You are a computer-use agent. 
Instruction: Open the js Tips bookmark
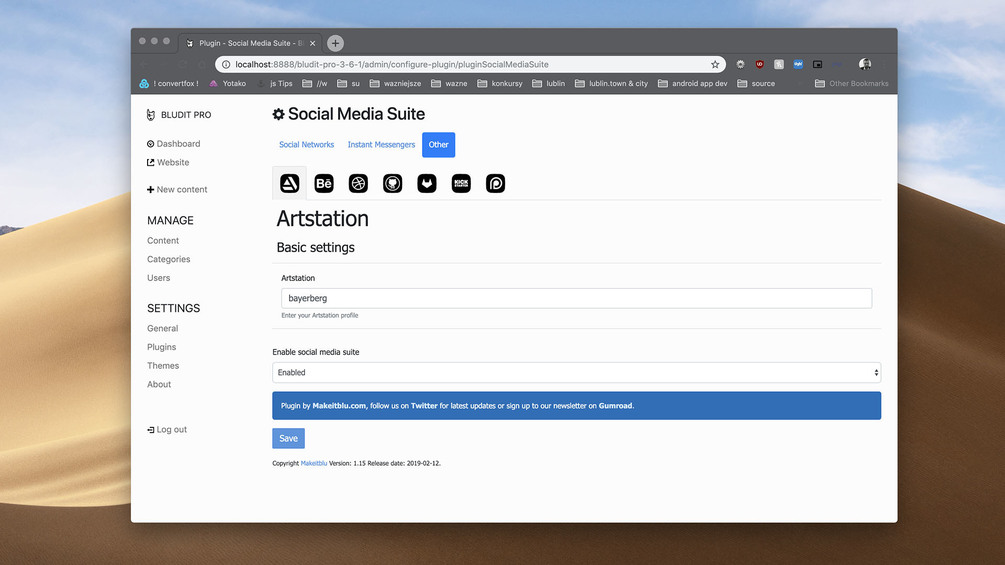(x=275, y=83)
